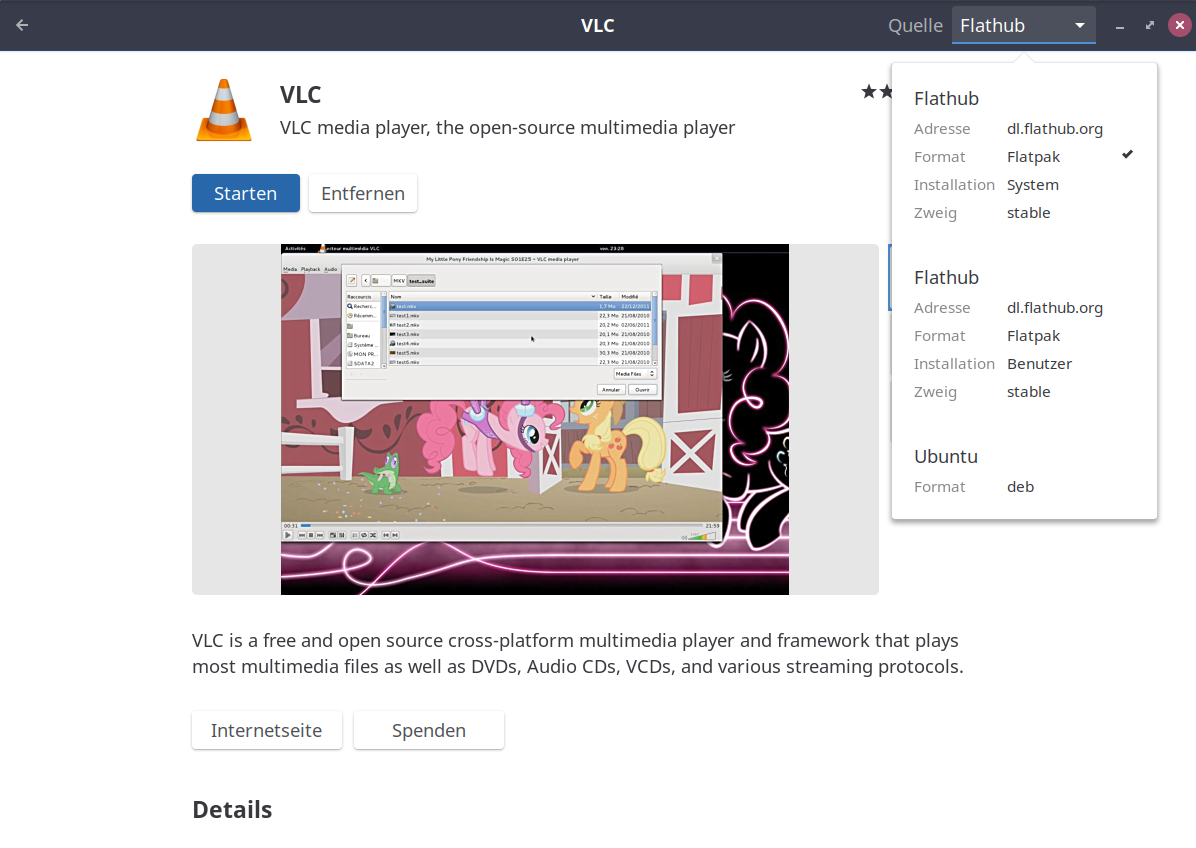This screenshot has height=848, width=1196.
Task: Click the Quelle label in header
Action: [x=915, y=26]
